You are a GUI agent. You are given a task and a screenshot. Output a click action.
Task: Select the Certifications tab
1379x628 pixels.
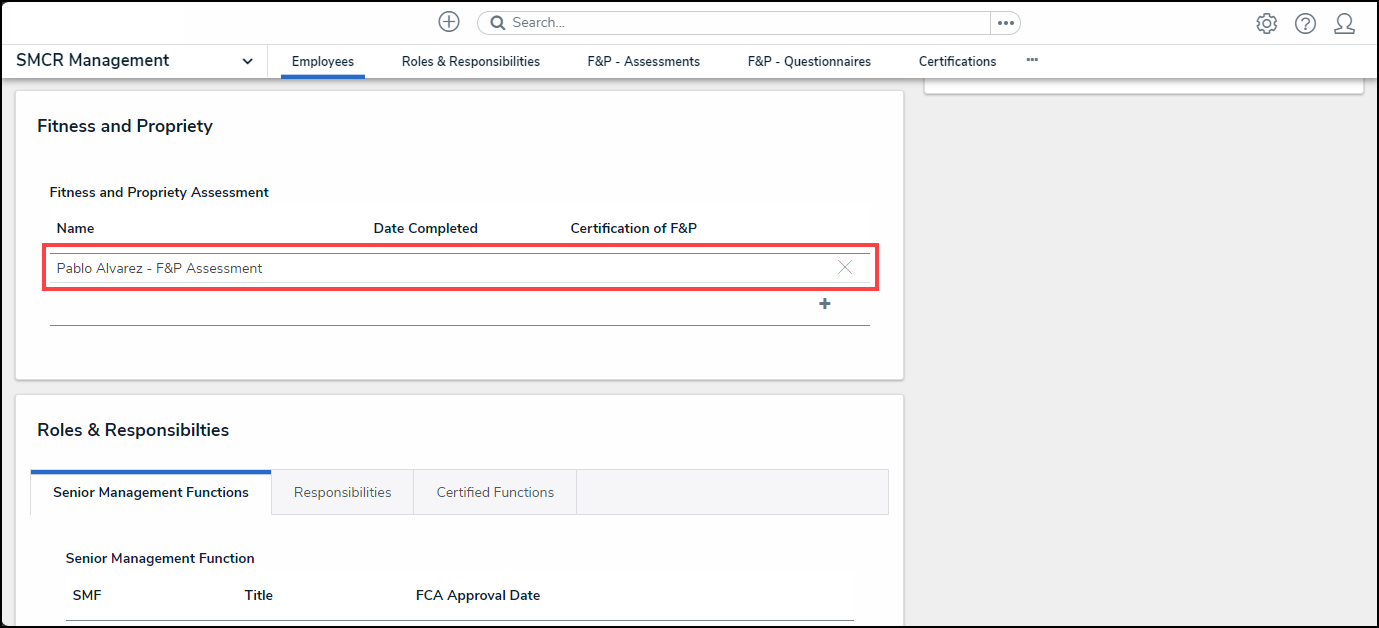957,61
